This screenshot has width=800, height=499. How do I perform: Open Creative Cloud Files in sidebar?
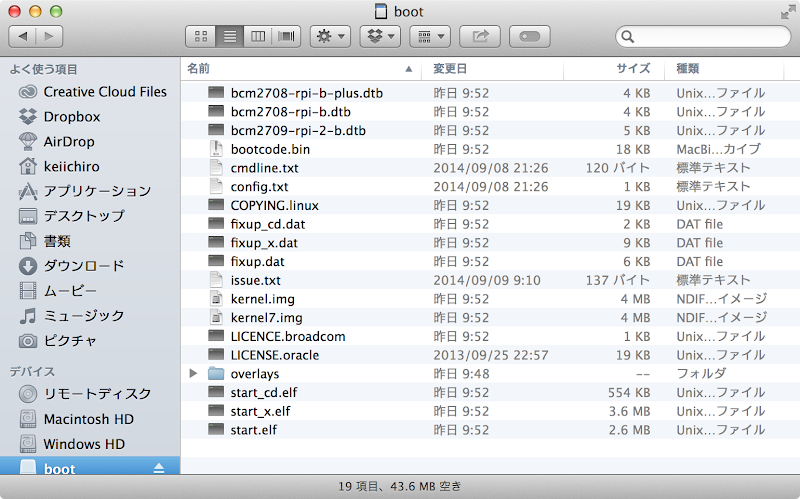point(105,91)
